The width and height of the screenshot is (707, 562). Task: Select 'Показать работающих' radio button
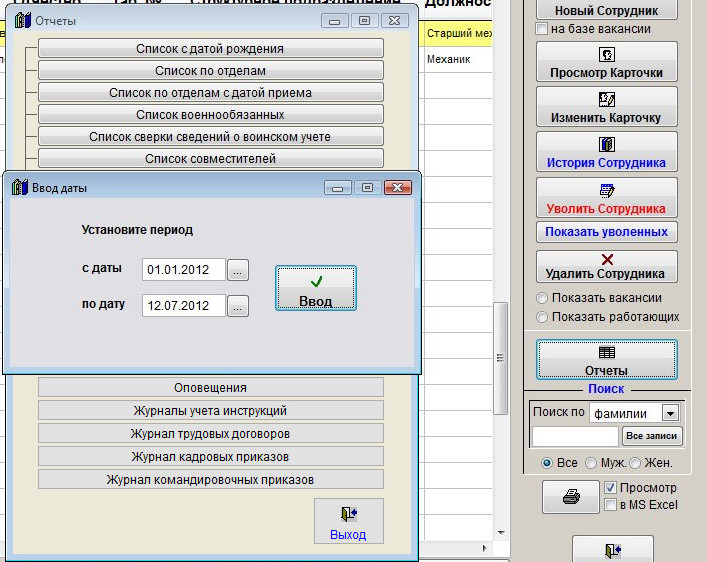[x=542, y=317]
